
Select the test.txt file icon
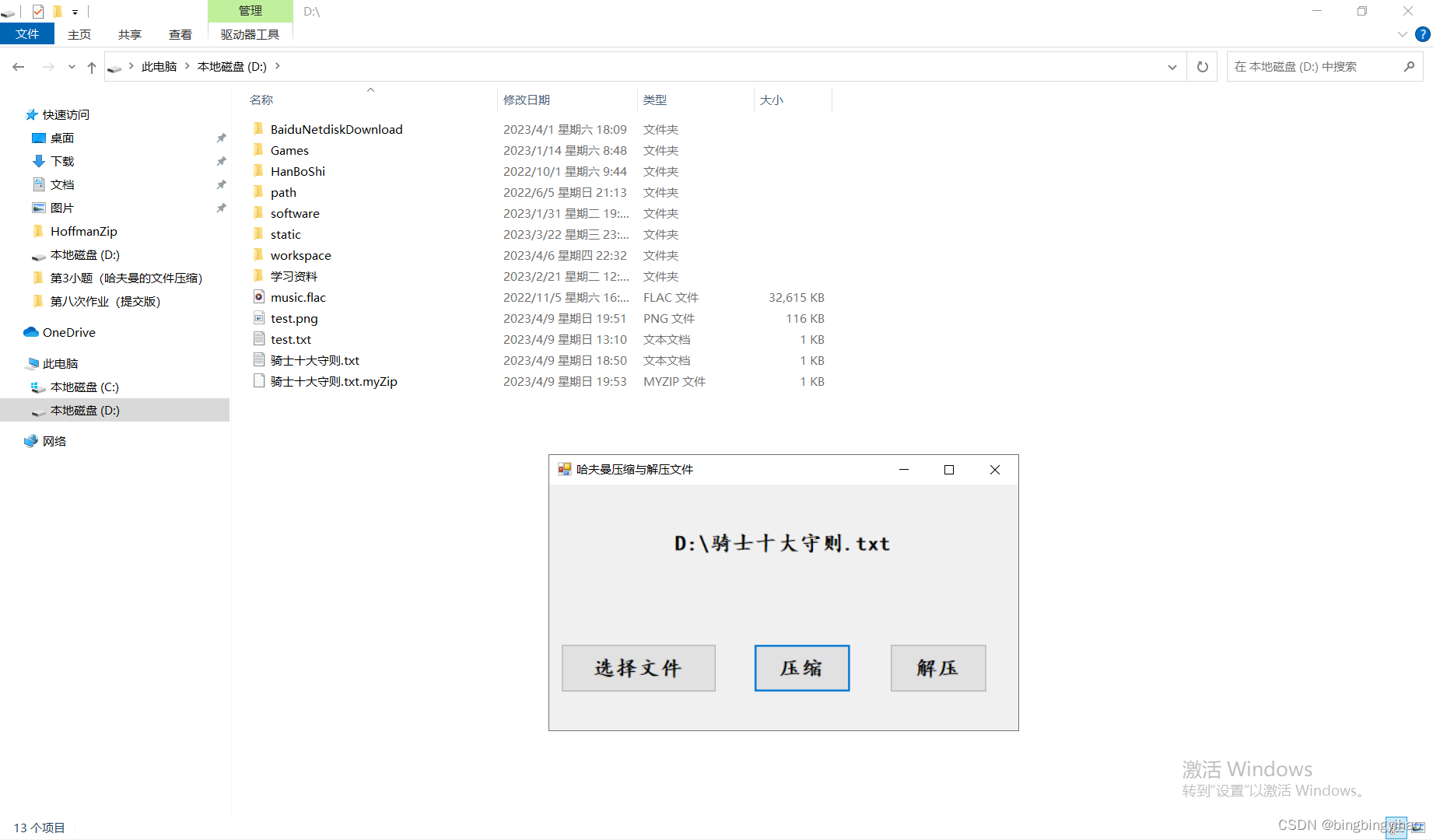pos(259,338)
